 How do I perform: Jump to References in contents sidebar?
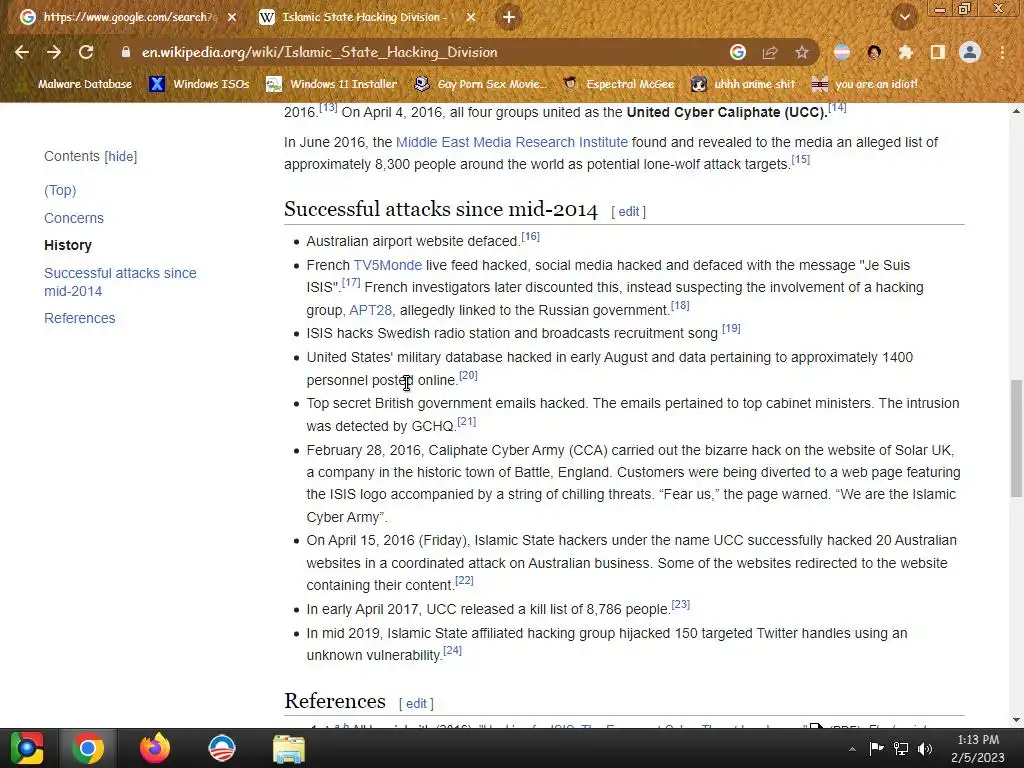pos(80,318)
